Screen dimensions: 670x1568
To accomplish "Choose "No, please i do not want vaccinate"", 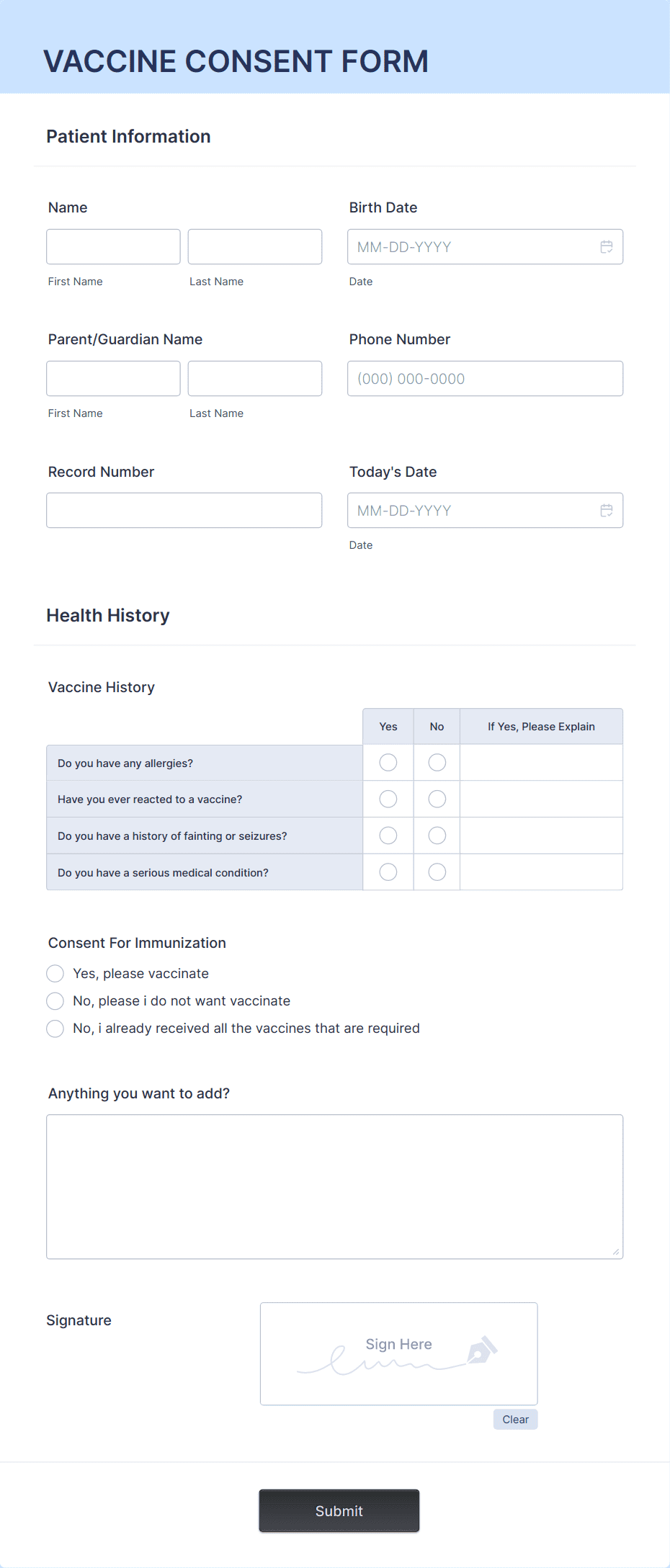I will tap(55, 1001).
